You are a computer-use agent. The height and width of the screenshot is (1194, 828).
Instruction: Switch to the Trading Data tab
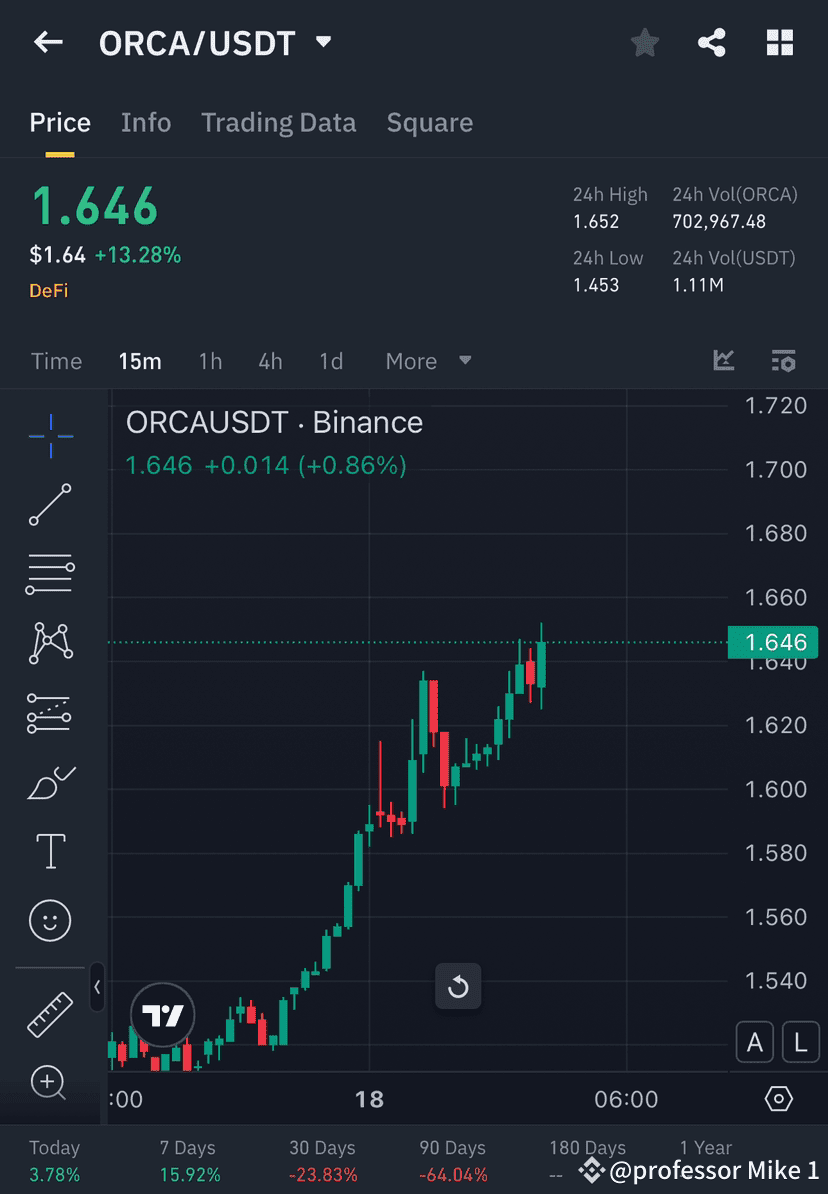pyautogui.click(x=279, y=122)
